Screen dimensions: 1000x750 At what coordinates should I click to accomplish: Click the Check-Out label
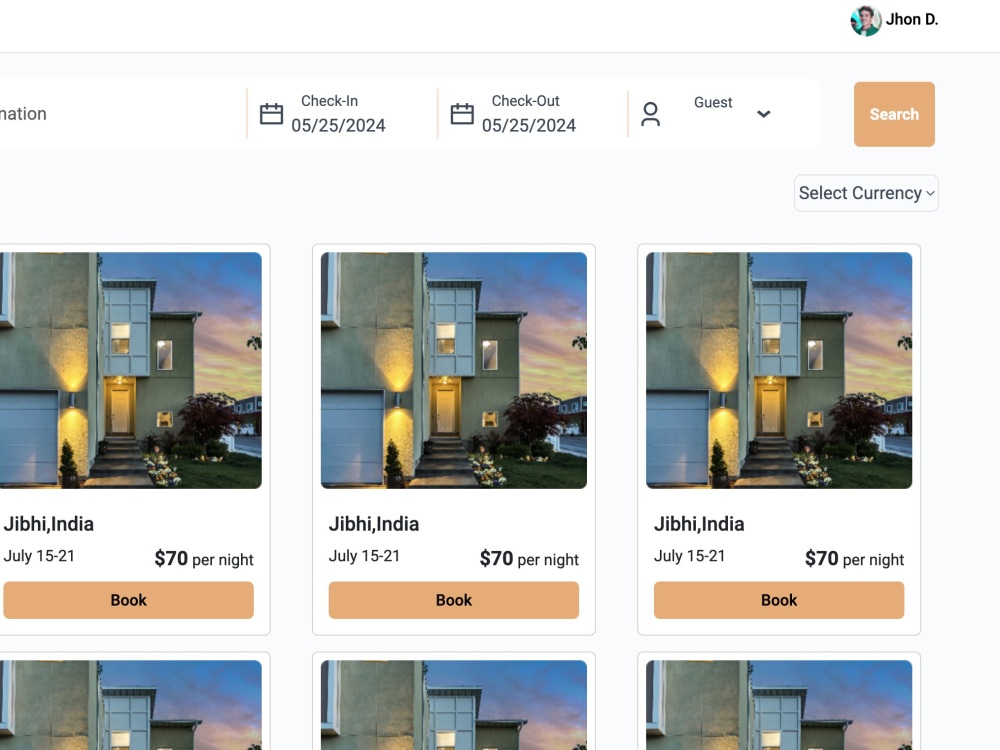[526, 101]
